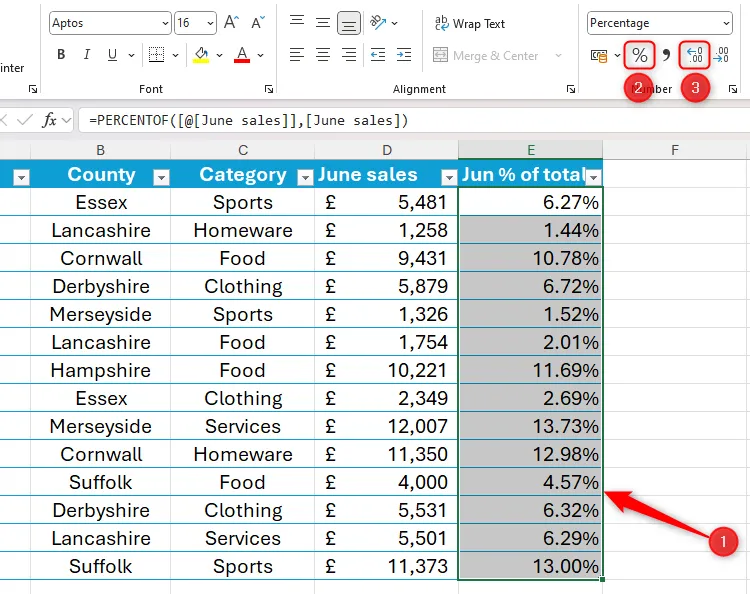Screen dimensions: 750x594
Task: Open the Percentage number format dropdown
Action: click(725, 23)
